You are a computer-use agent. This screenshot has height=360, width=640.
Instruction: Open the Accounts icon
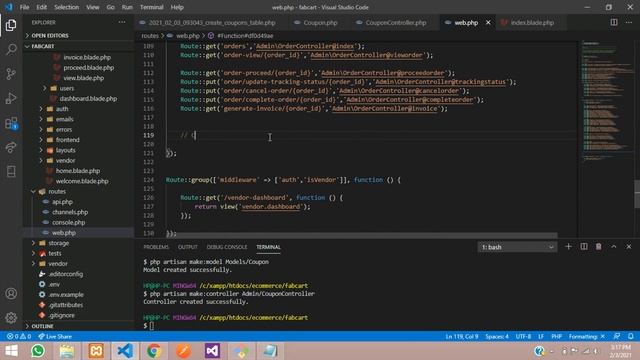tap(11, 293)
